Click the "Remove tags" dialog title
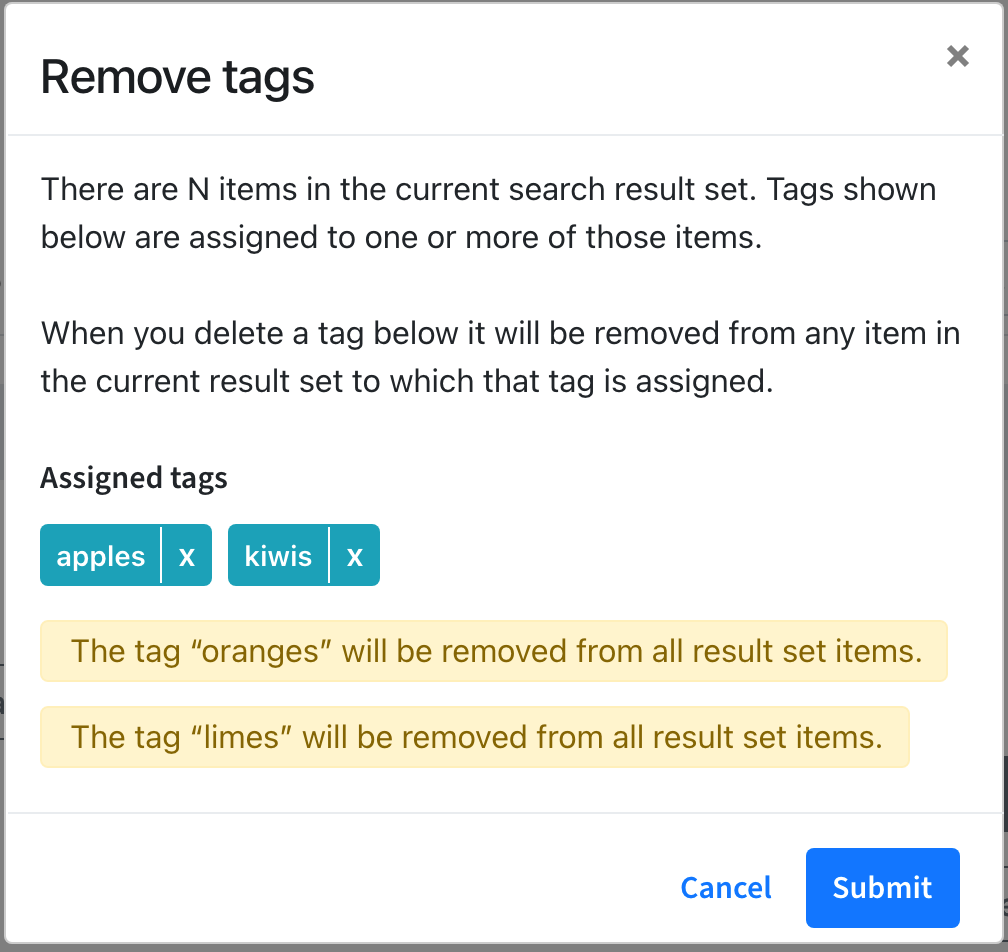 tap(177, 76)
